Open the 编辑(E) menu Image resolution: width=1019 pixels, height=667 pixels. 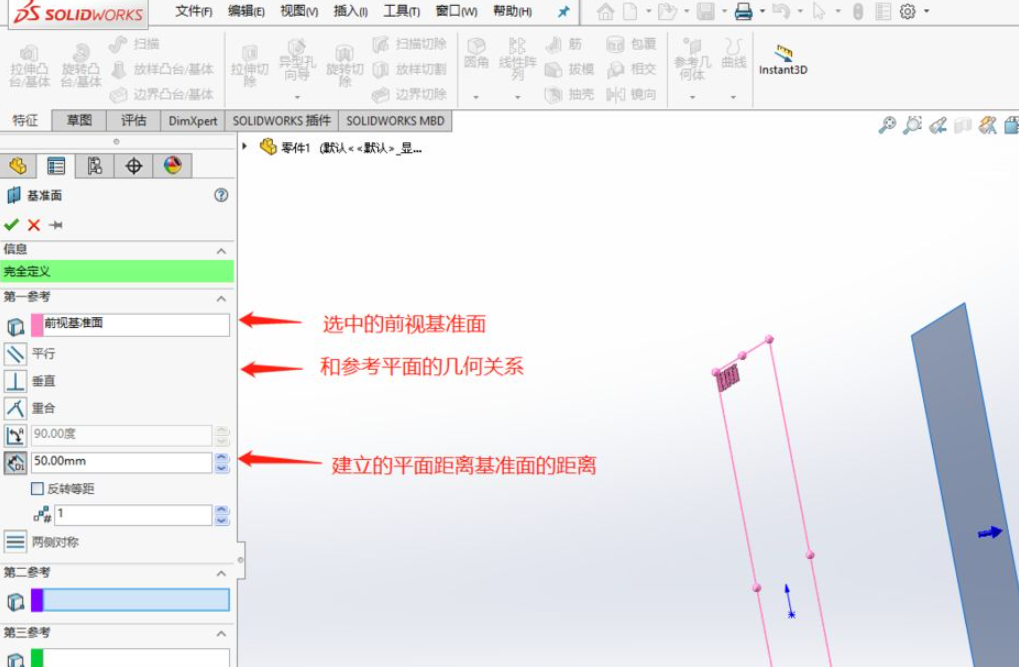click(246, 11)
